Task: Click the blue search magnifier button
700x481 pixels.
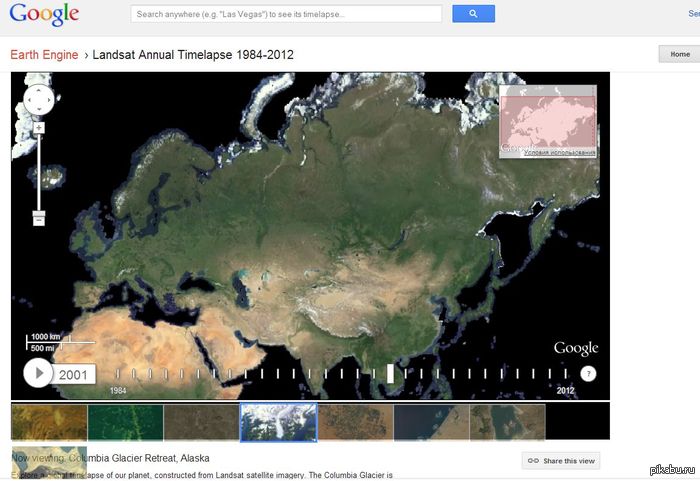Action: pyautogui.click(x=473, y=14)
